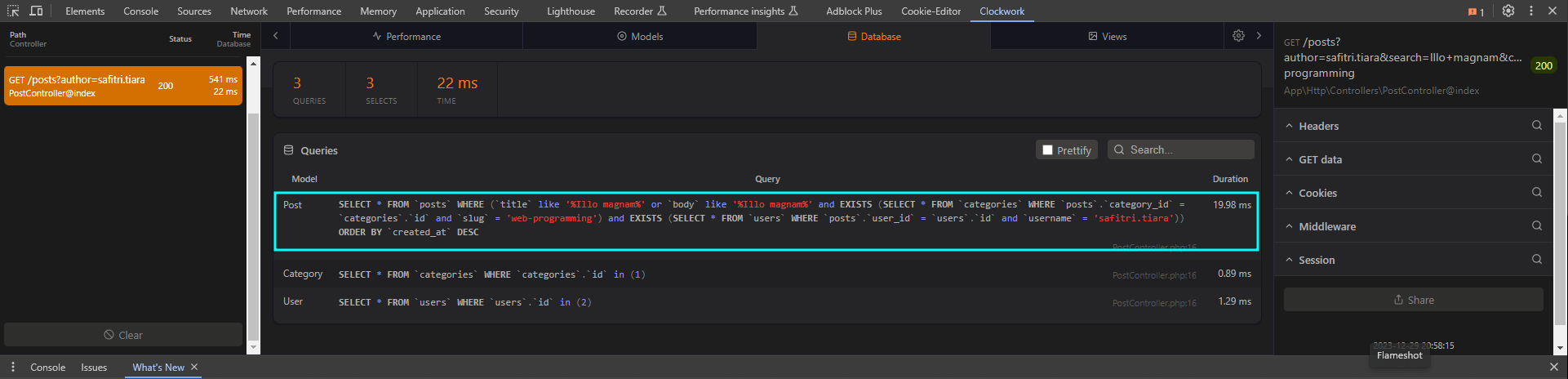
Task: Click the inspect element picker icon
Action: pyautogui.click(x=13, y=11)
